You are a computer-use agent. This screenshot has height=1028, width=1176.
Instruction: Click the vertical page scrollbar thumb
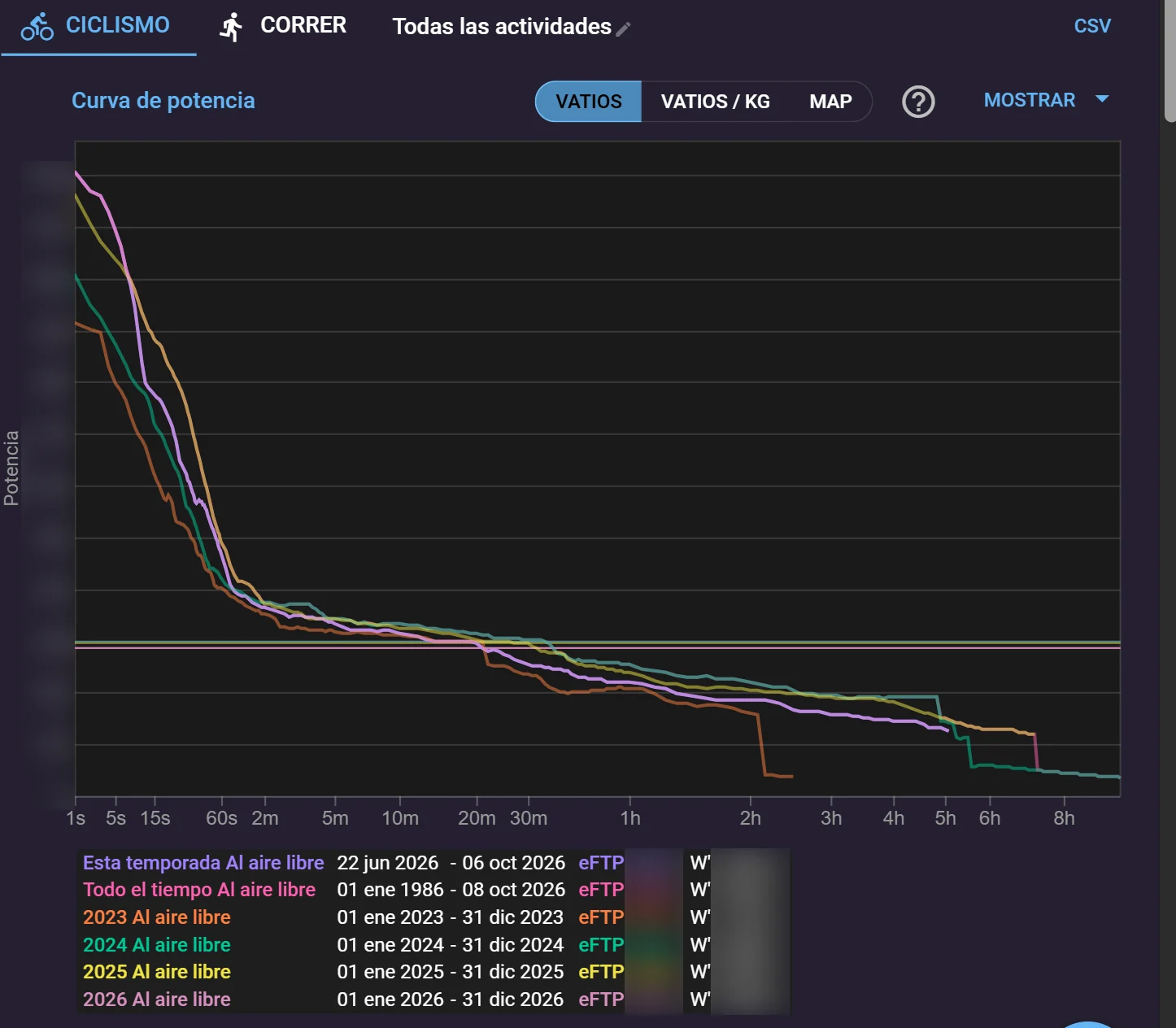[x=1170, y=61]
